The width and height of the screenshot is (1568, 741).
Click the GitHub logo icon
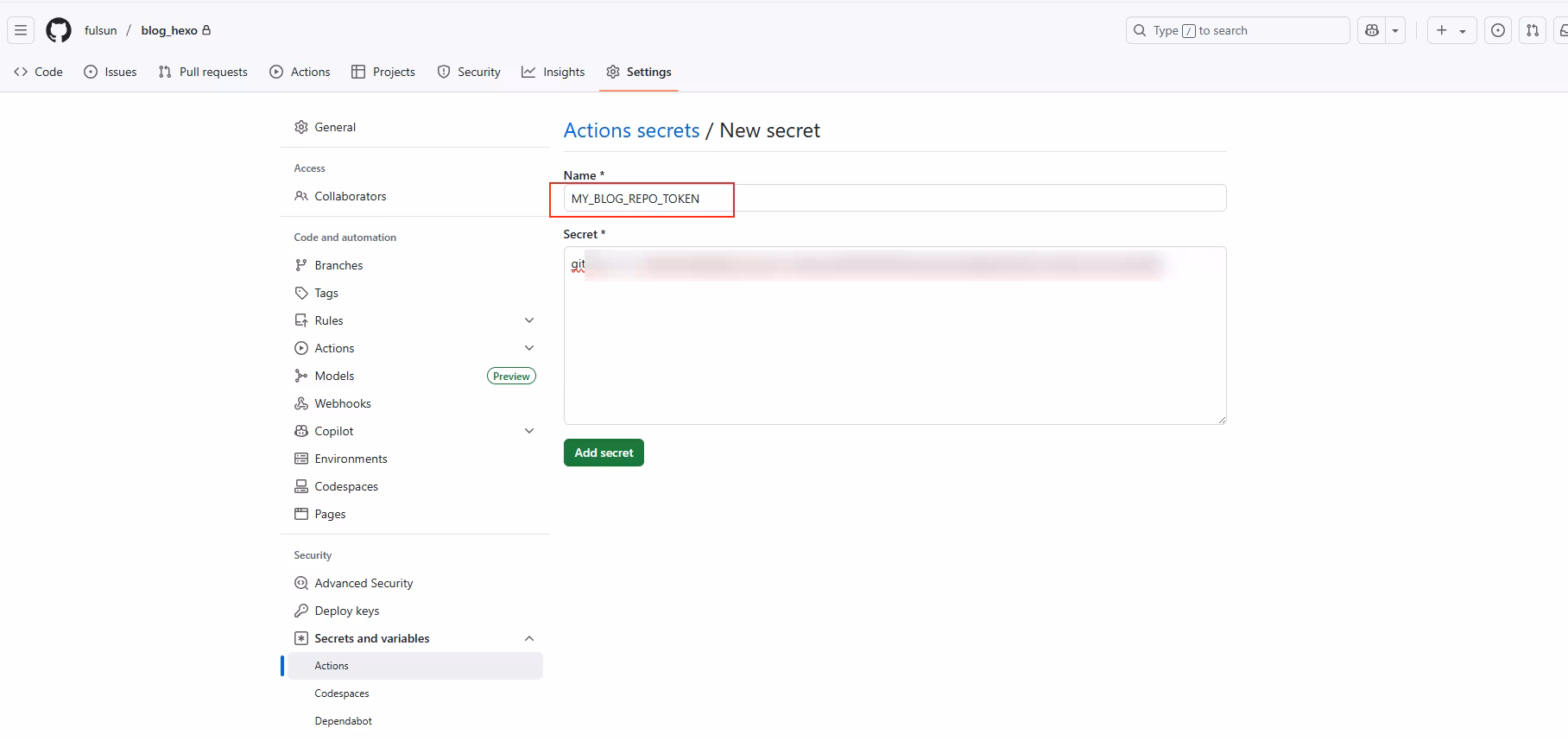click(x=59, y=30)
